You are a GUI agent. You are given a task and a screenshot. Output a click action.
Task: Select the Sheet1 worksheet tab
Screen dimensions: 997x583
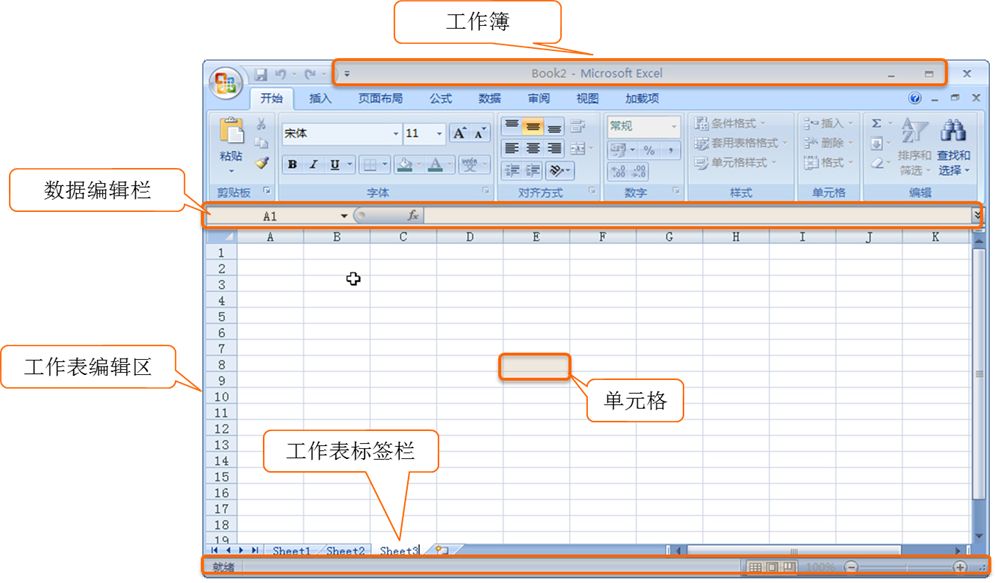[x=291, y=551]
